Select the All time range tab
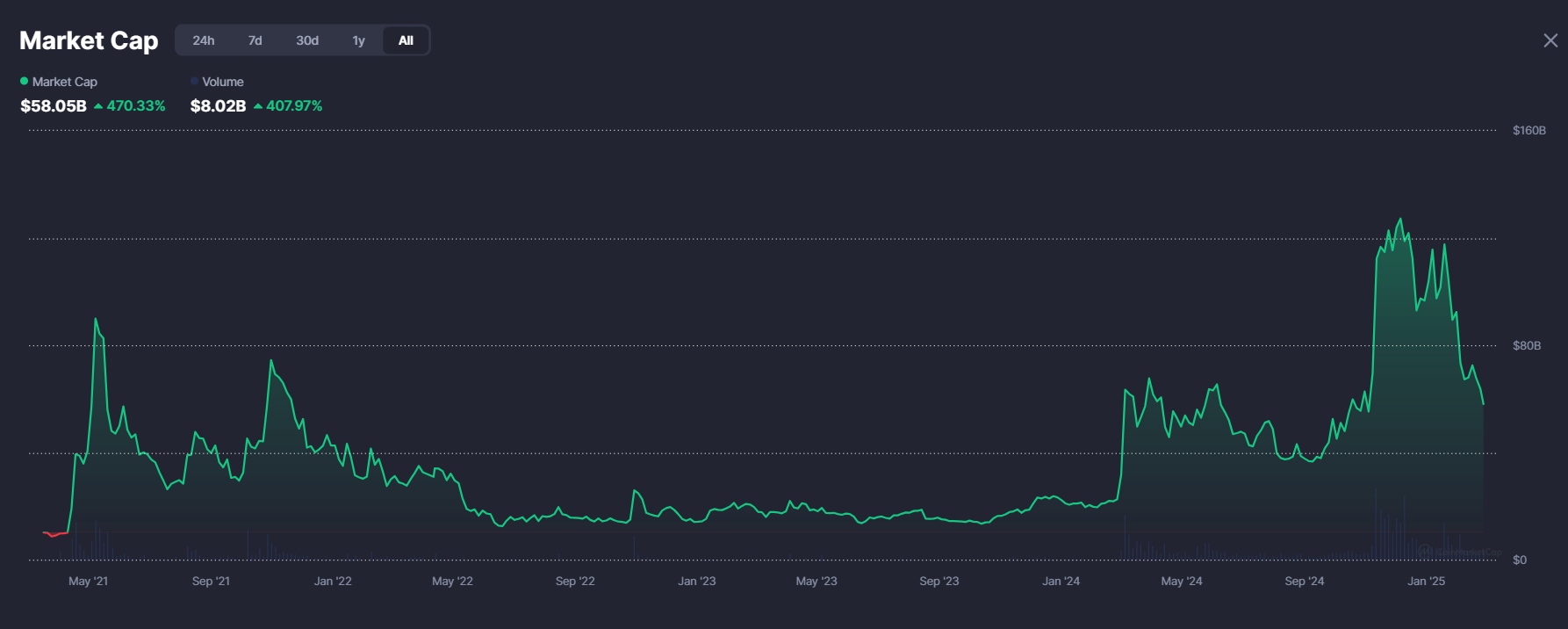Screen dimensions: 1568x629 point(406,40)
